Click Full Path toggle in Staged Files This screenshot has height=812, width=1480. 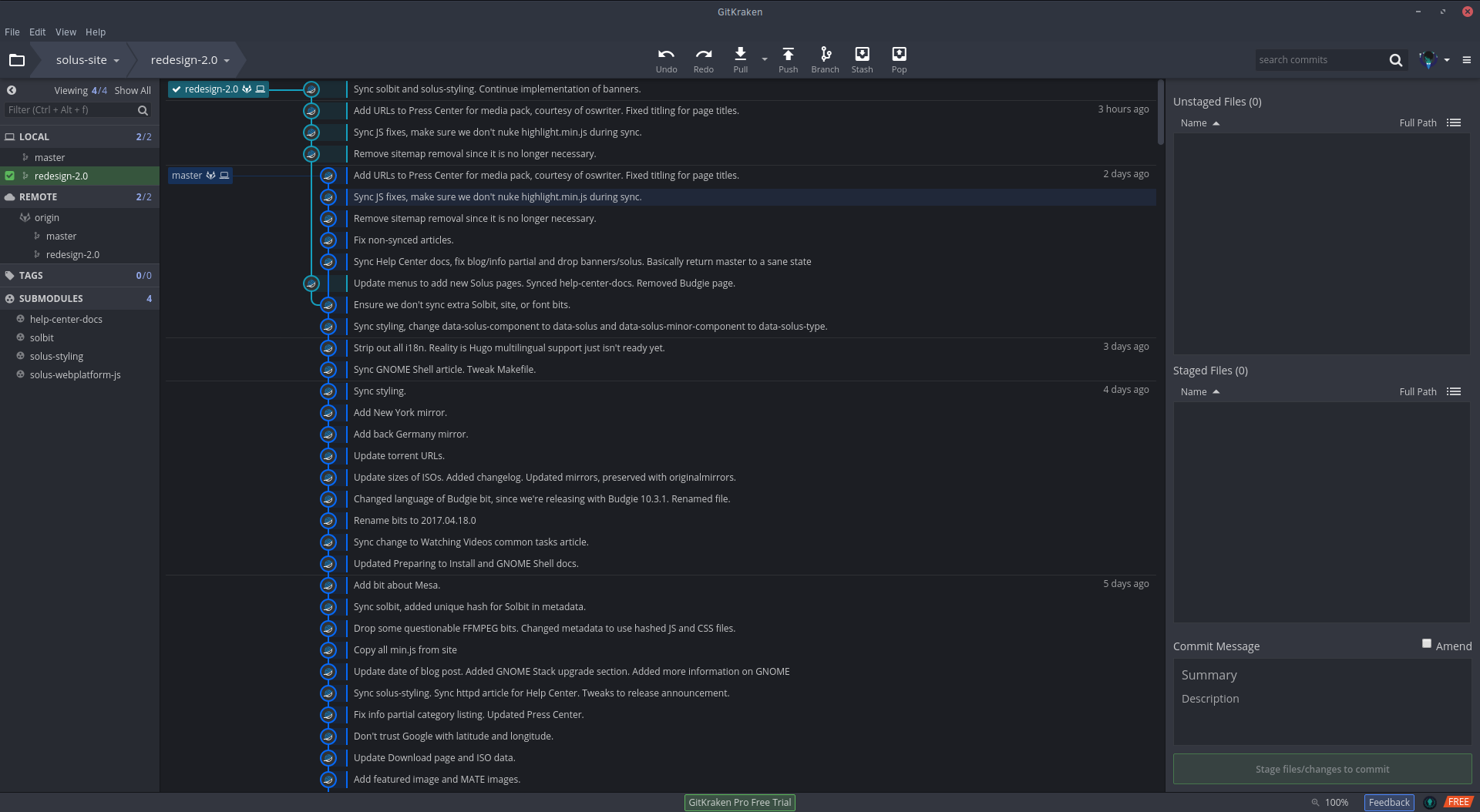pos(1418,392)
